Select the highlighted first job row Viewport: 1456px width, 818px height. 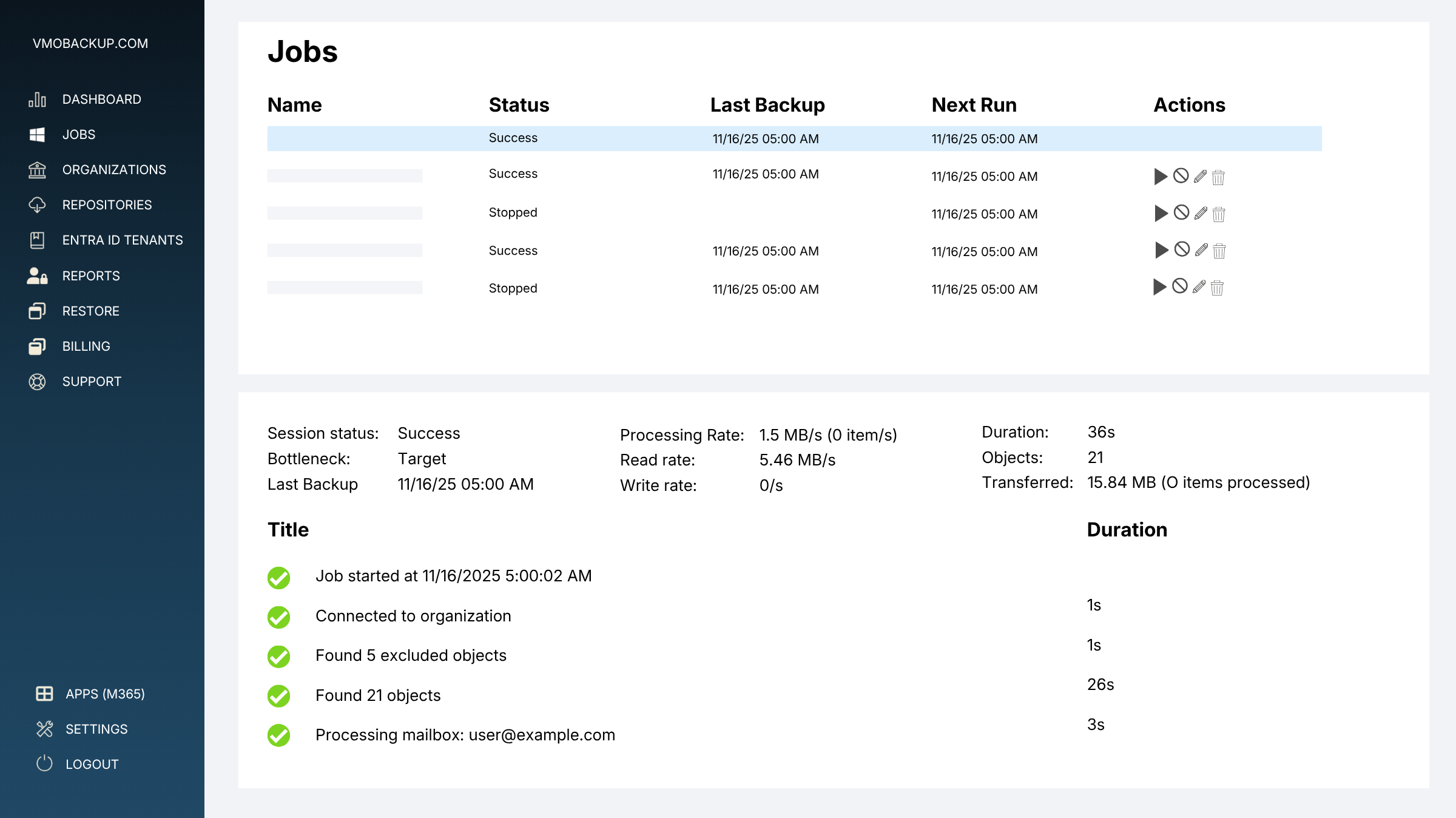coord(794,139)
